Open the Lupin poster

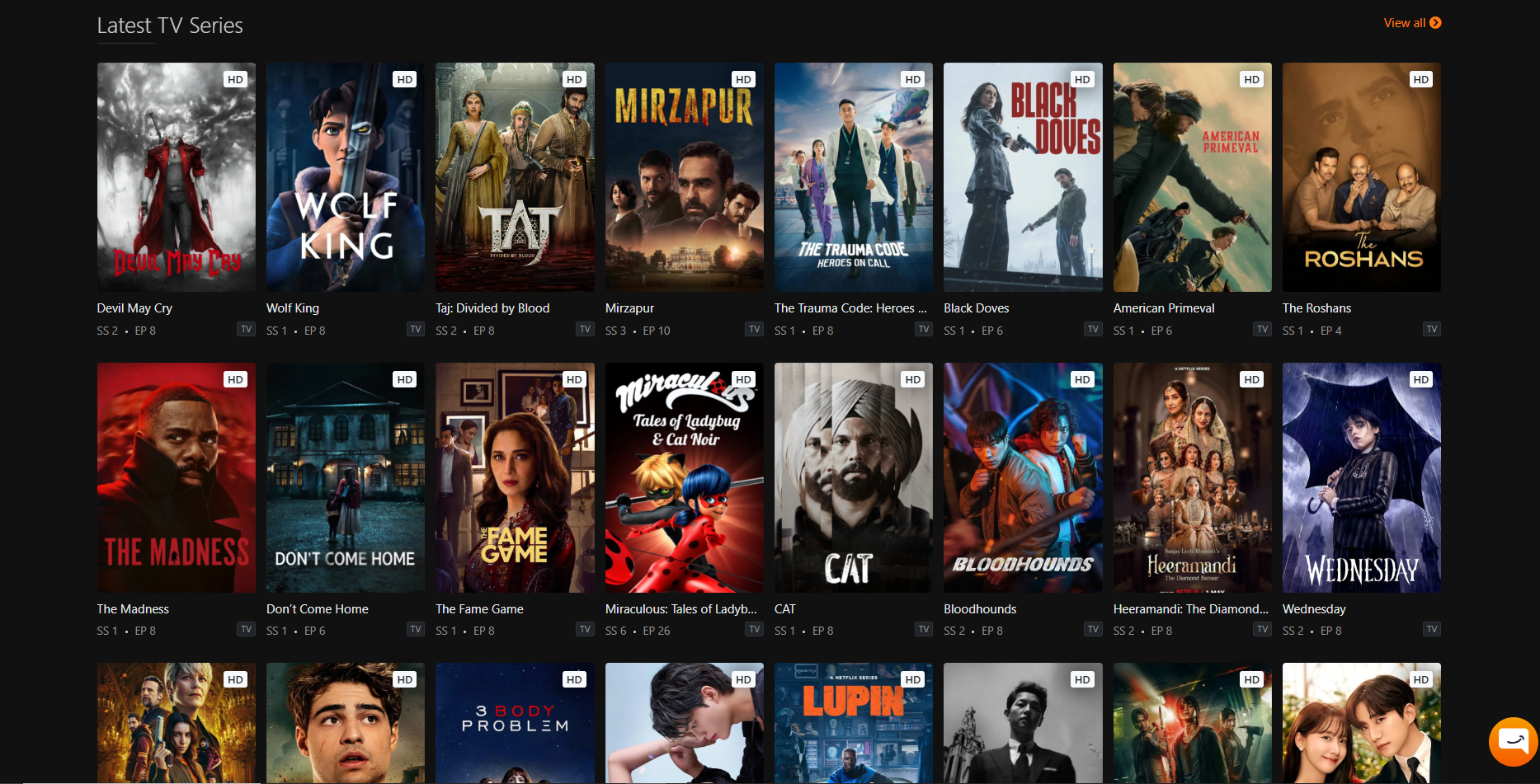[854, 723]
